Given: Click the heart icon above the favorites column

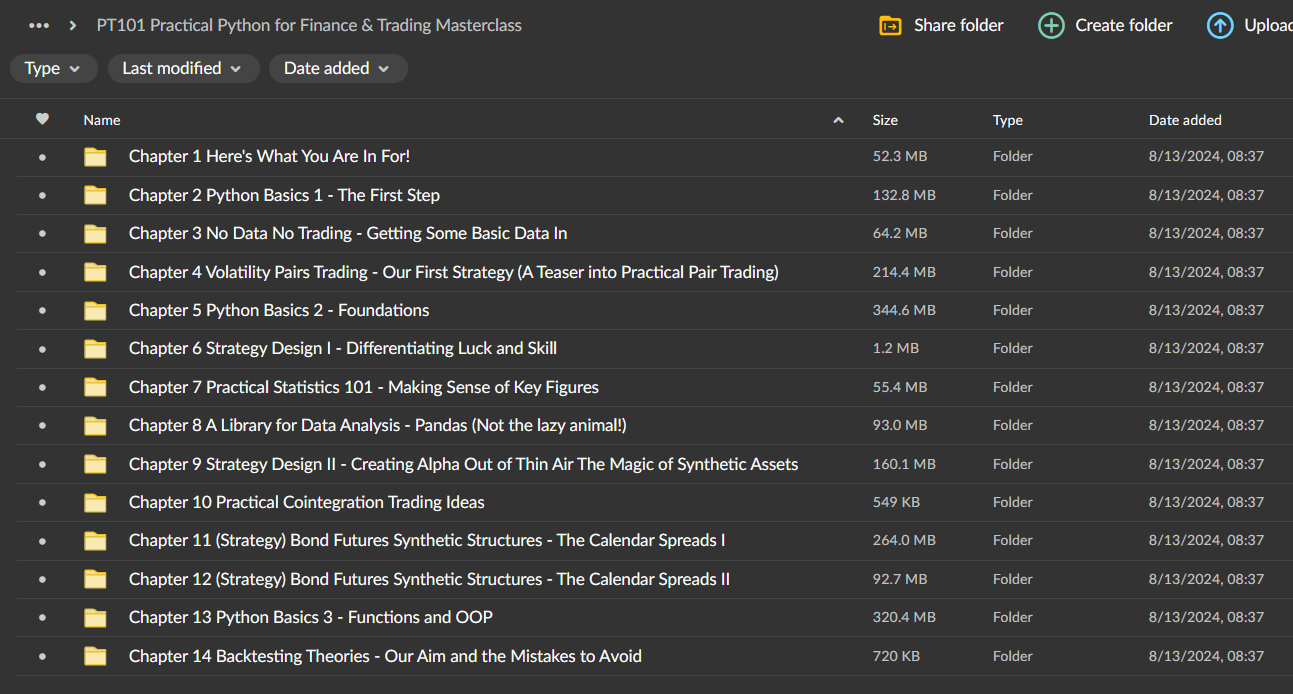Looking at the screenshot, I should [x=42, y=119].
